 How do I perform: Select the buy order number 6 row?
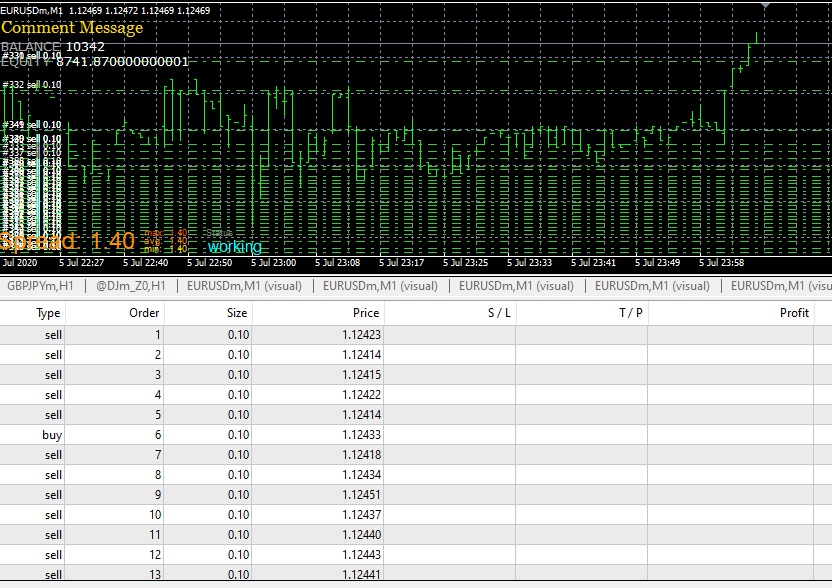(416, 435)
